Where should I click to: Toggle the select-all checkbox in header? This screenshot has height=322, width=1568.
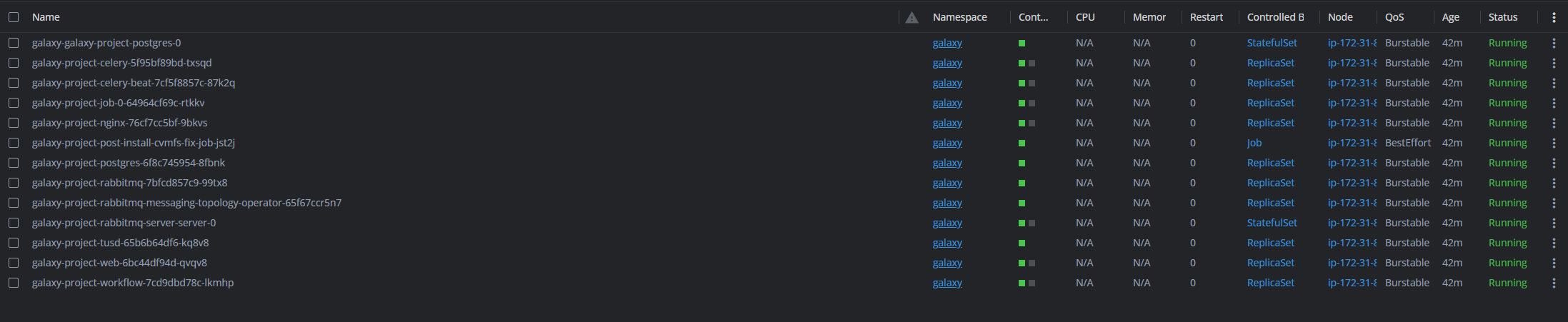tap(14, 17)
